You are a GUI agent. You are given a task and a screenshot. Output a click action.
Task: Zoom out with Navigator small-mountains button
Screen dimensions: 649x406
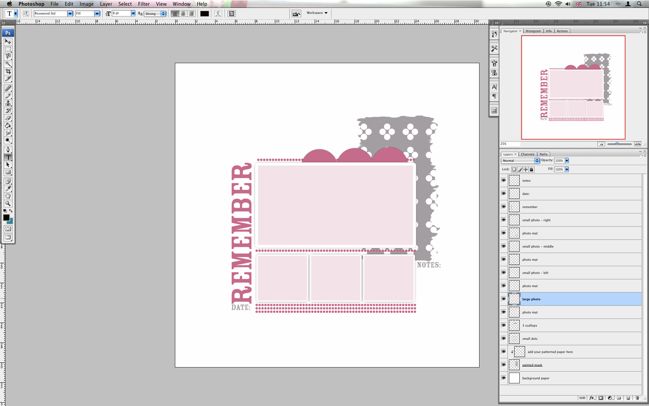pyautogui.click(x=601, y=144)
